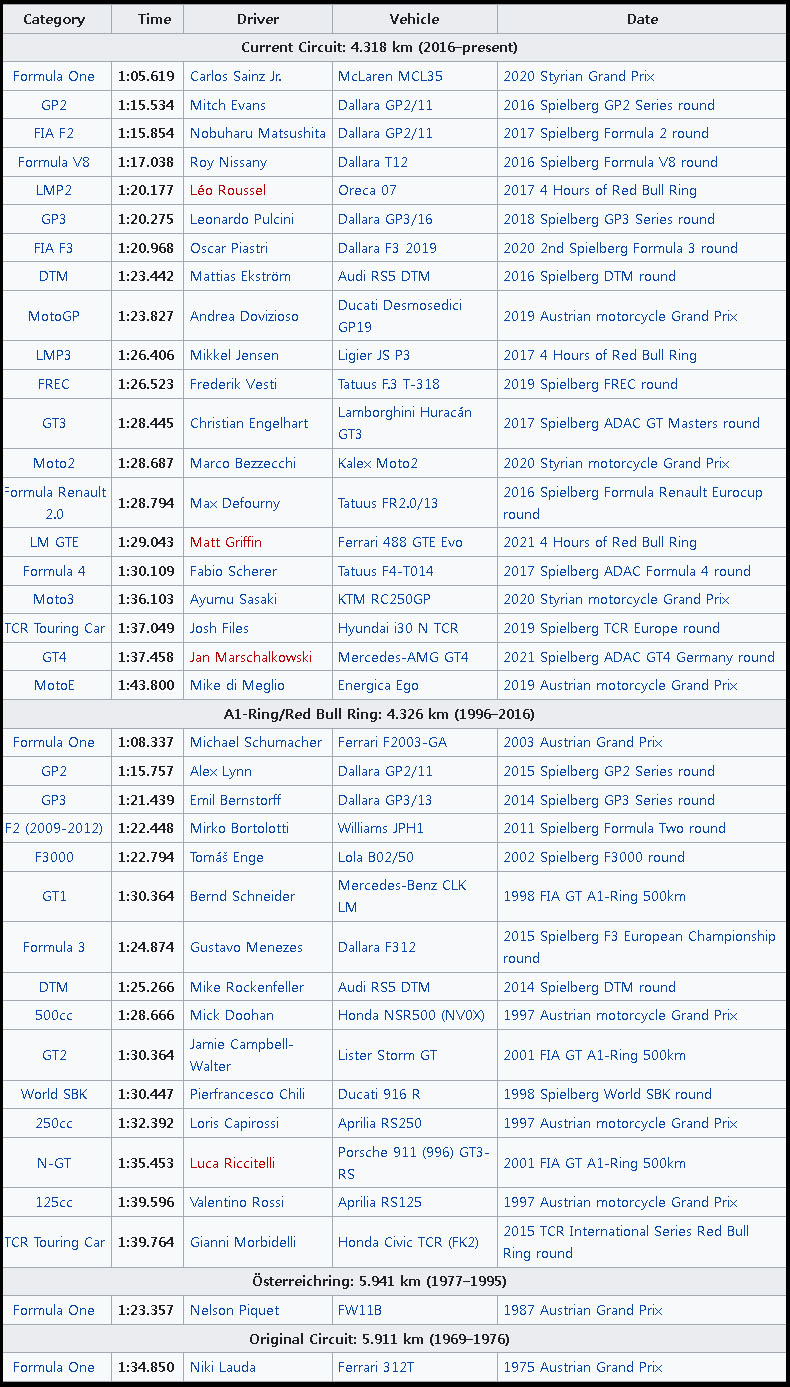This screenshot has height=1387, width=790.
Task: Open Loris Capirossi's driver link
Action: pyautogui.click(x=235, y=1123)
